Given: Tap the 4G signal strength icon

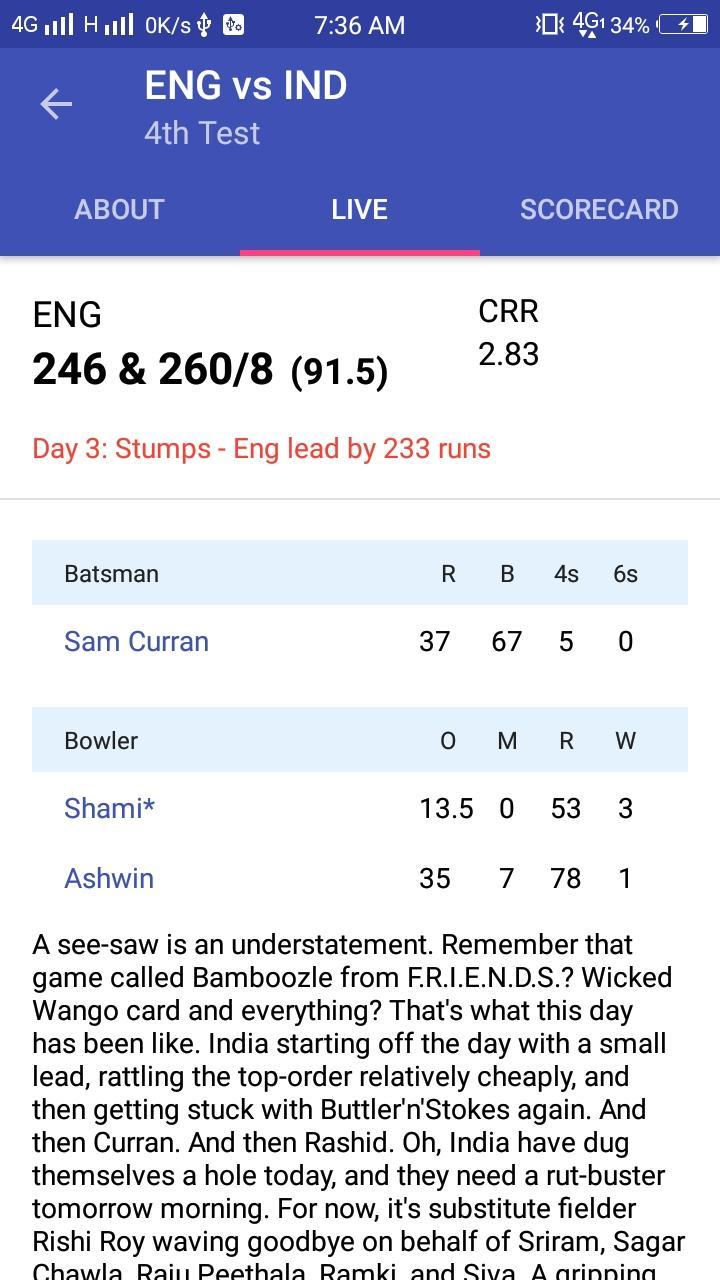Looking at the screenshot, I should [x=42, y=24].
